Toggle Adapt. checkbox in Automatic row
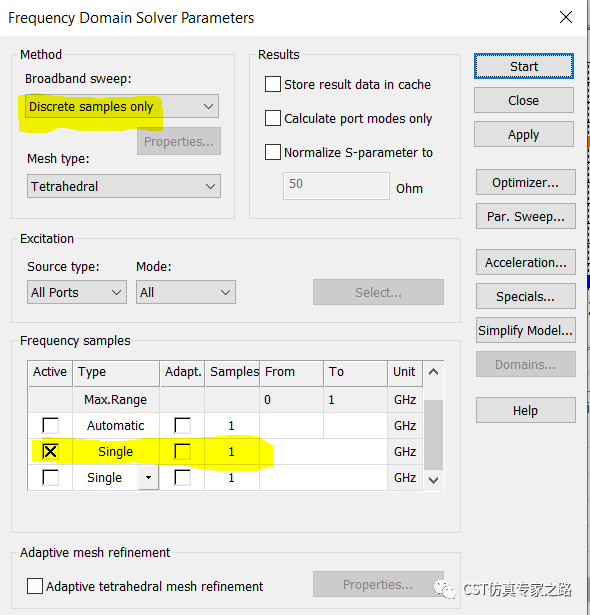This screenshot has width=590, height=615. click(182, 425)
